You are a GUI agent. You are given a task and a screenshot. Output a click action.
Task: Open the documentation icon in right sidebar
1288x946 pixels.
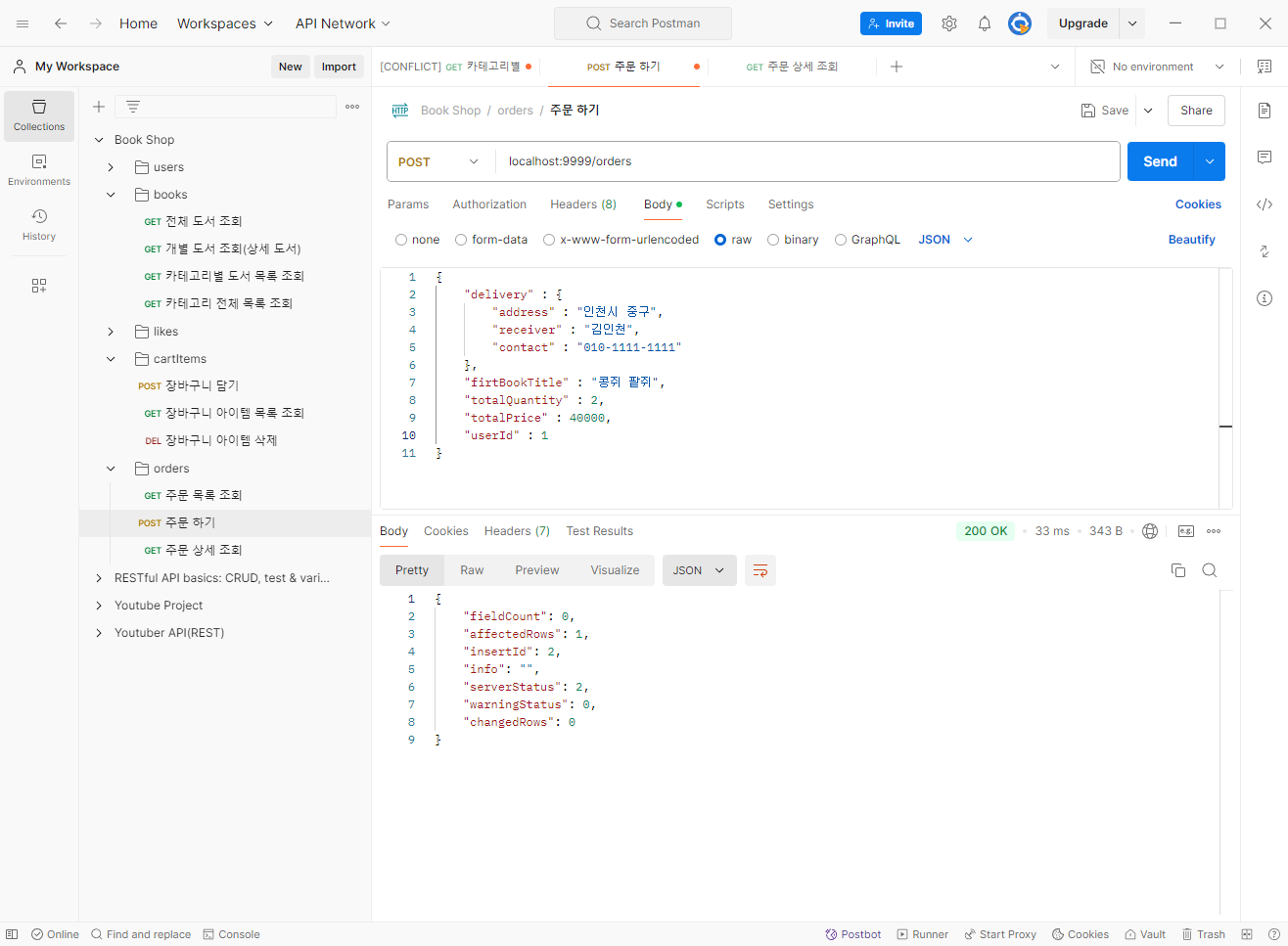[1265, 111]
